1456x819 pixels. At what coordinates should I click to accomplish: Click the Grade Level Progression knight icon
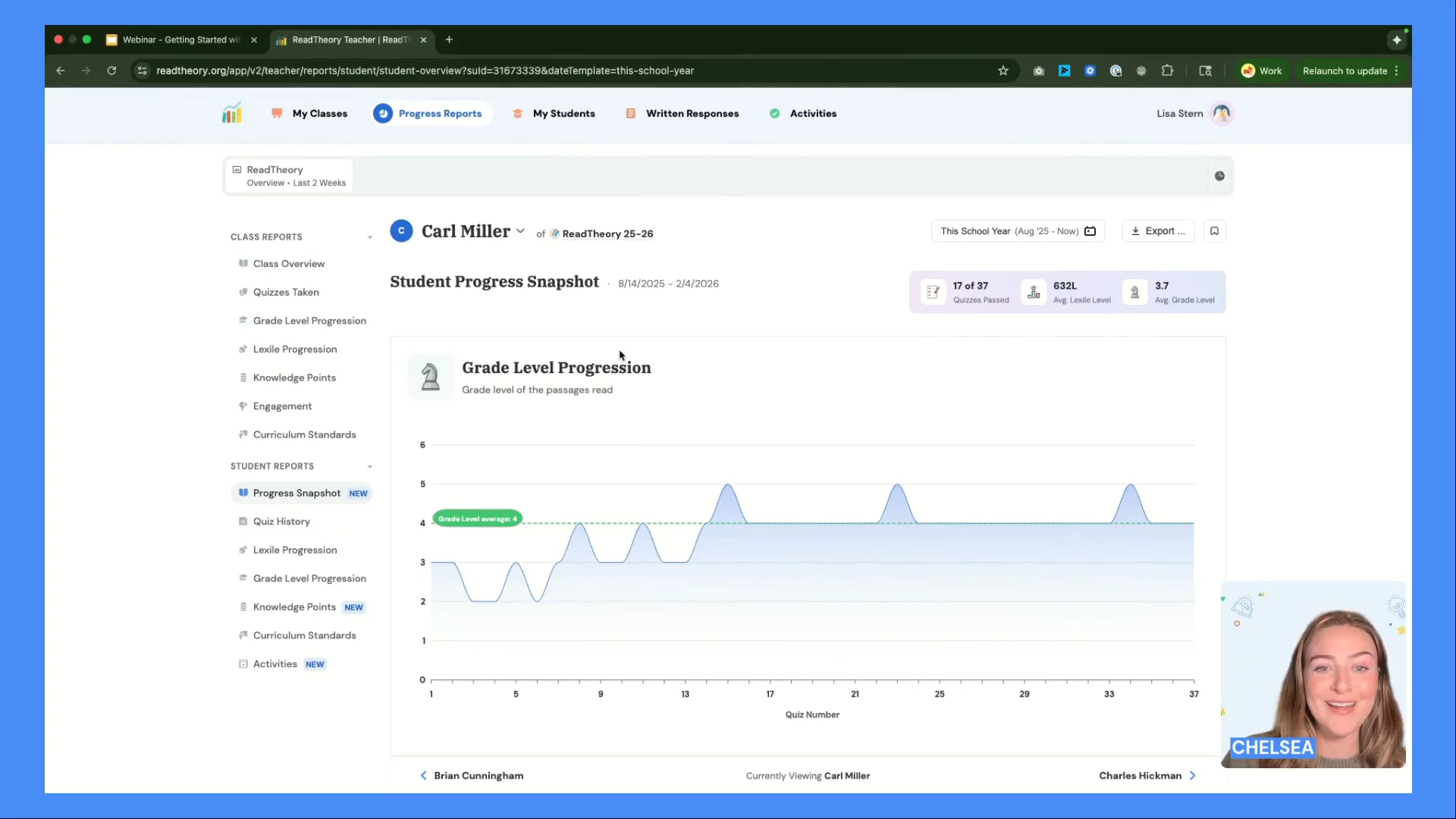(430, 377)
